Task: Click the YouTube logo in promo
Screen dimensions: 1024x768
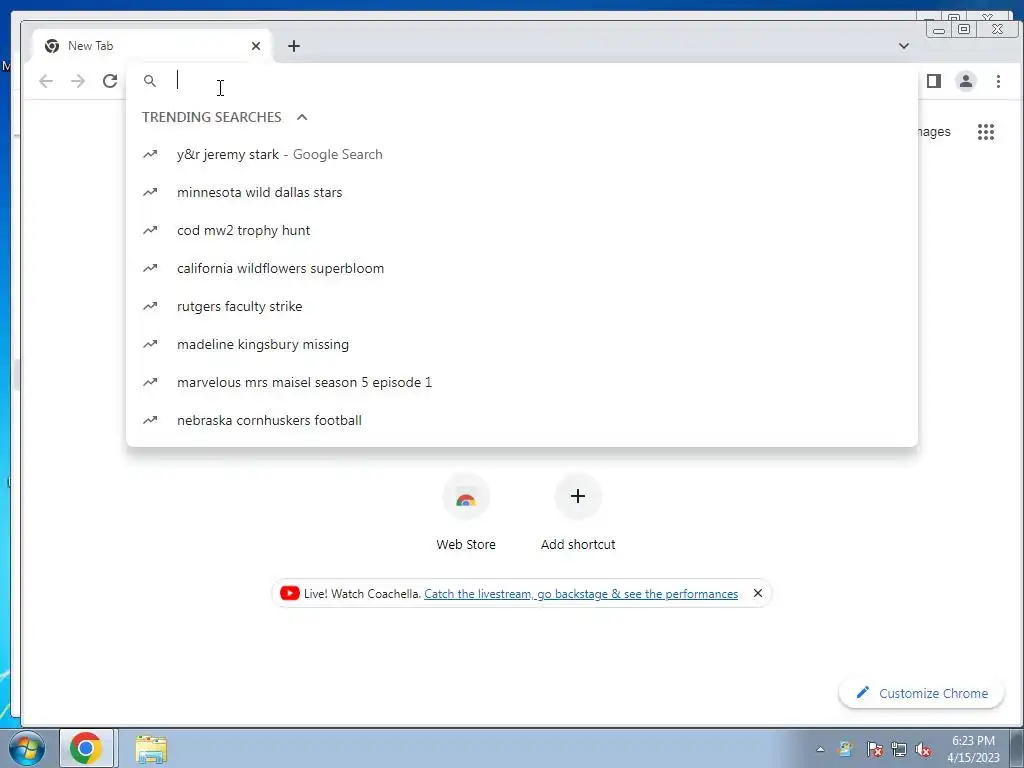Action: pos(289,593)
